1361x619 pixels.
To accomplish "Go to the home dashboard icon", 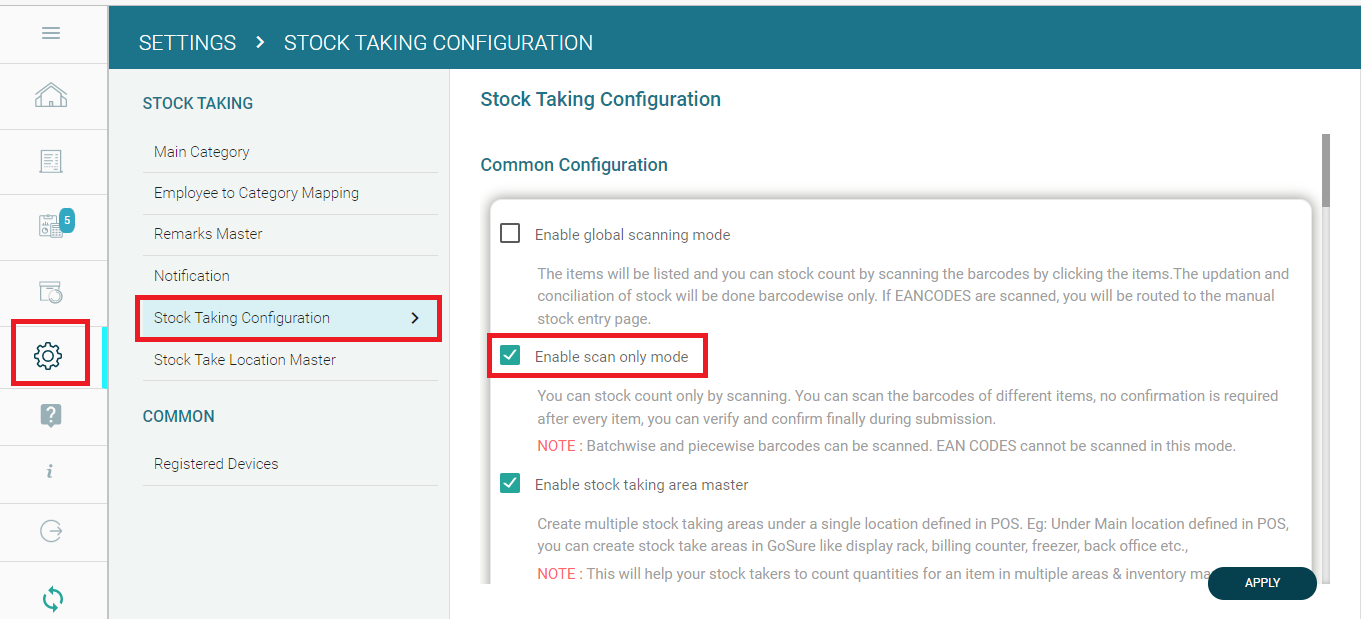I will click(51, 96).
